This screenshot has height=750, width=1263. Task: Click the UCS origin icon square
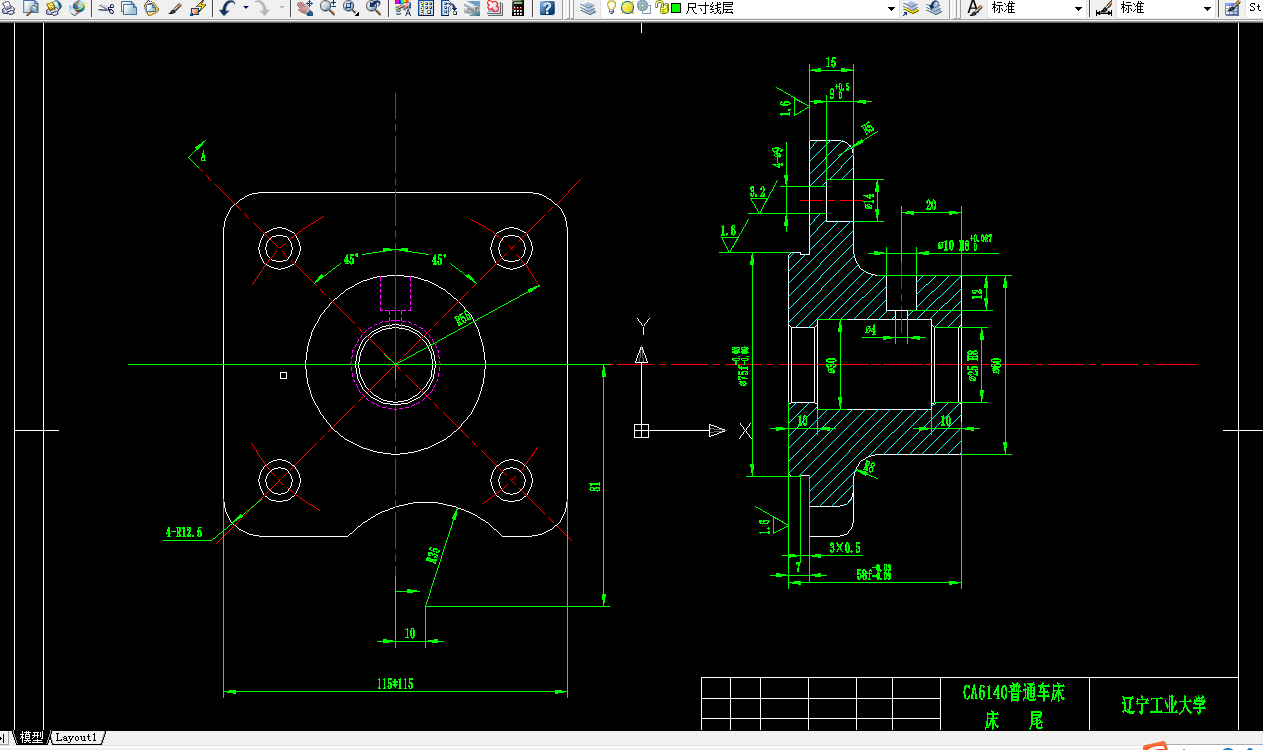(641, 431)
